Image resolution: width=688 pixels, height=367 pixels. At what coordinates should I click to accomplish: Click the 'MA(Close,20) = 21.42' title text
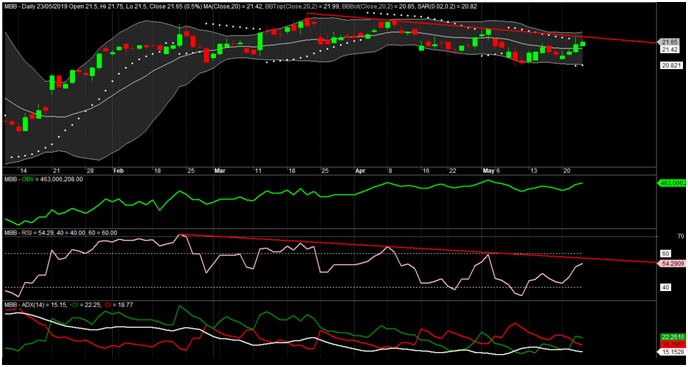tap(233, 7)
